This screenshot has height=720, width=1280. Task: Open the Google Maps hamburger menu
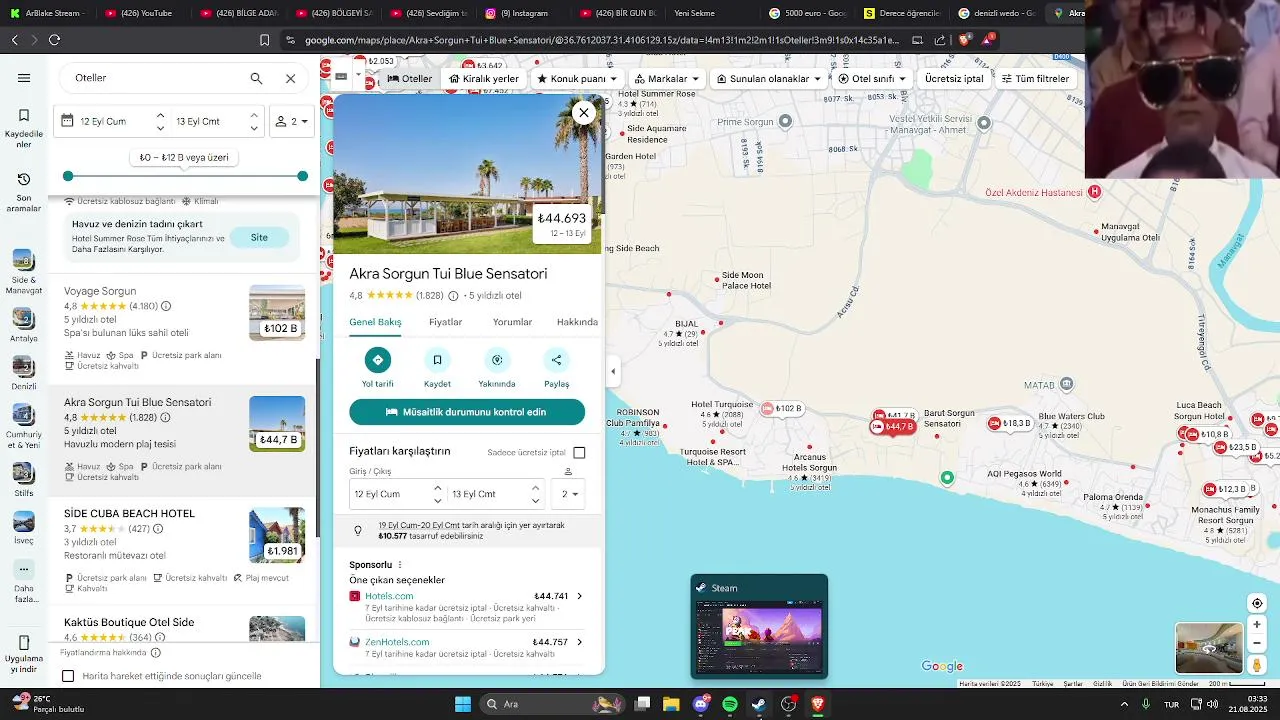tap(24, 78)
